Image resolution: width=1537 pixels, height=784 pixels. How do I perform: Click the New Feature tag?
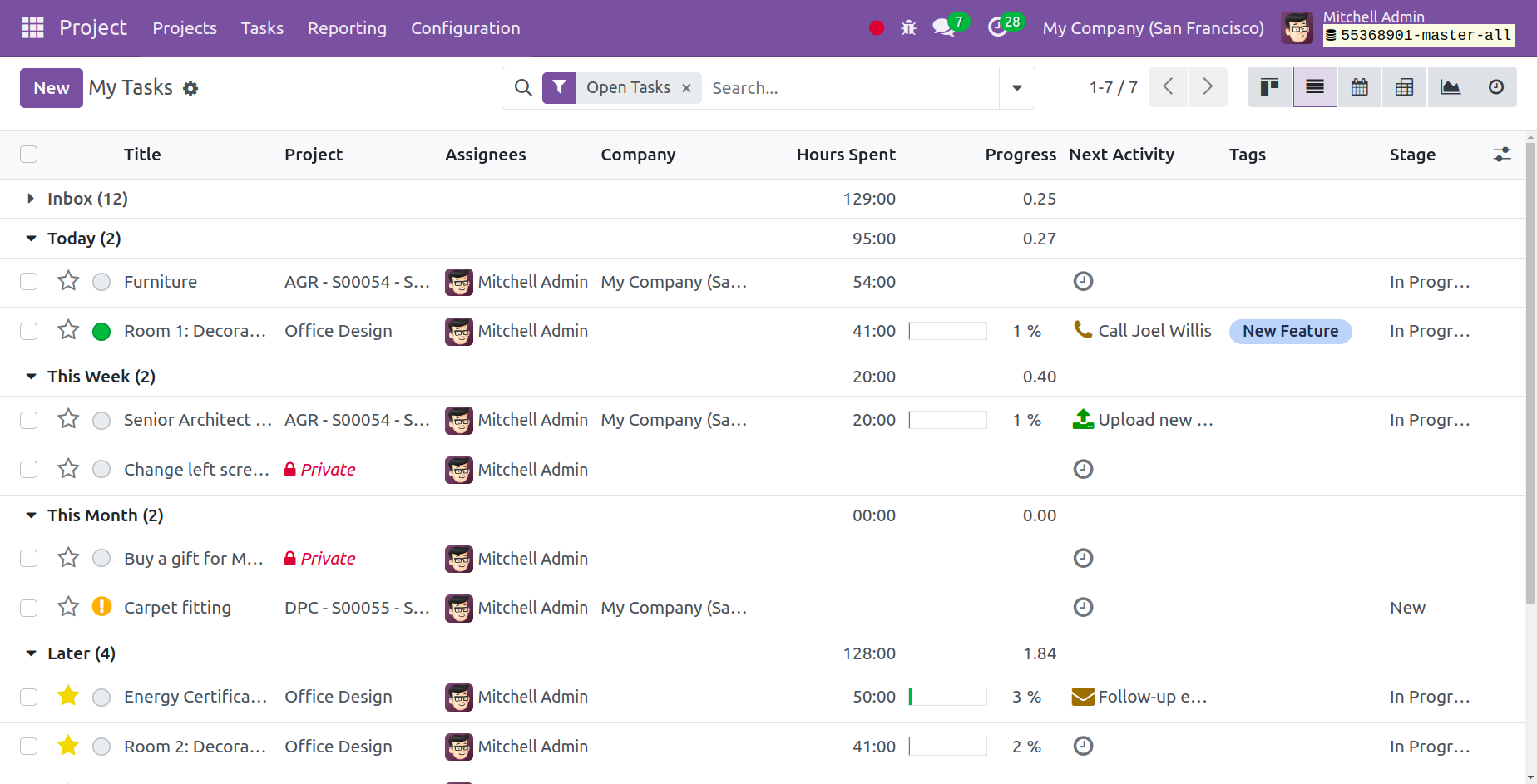click(x=1290, y=331)
